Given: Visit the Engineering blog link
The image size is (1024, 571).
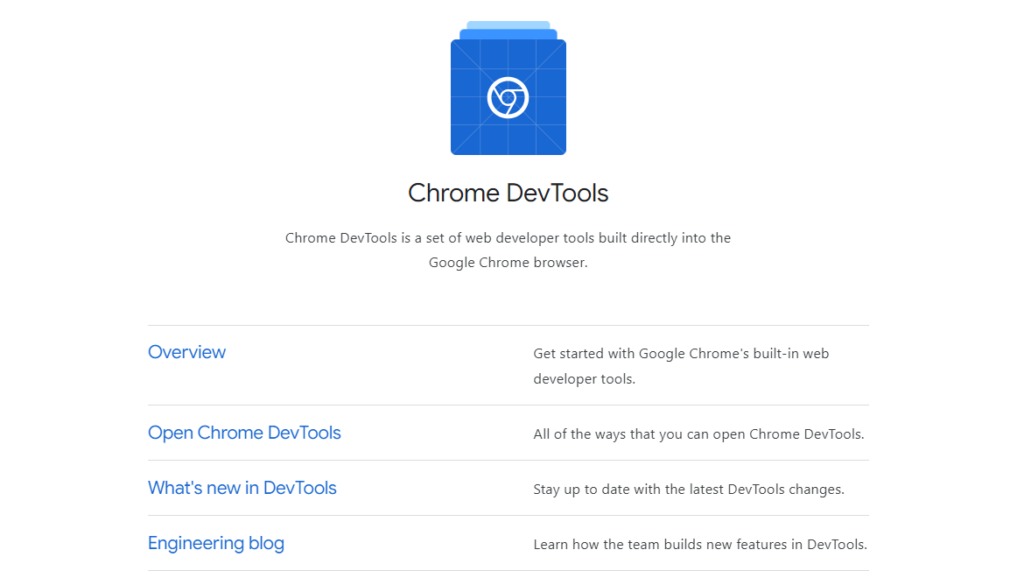Looking at the screenshot, I should [216, 543].
